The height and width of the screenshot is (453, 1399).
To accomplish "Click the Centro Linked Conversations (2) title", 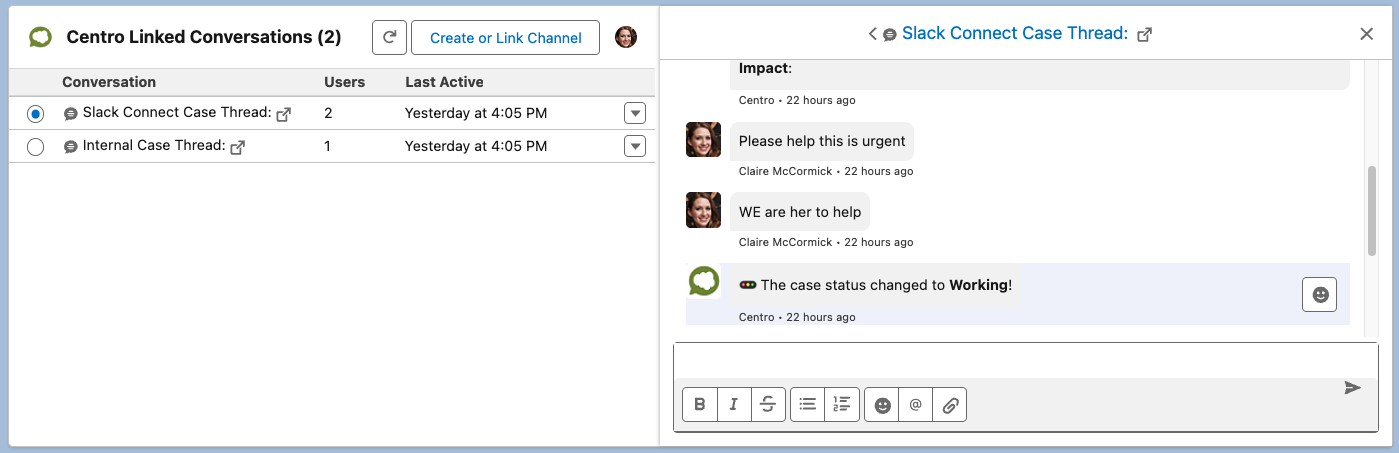I will click(204, 37).
